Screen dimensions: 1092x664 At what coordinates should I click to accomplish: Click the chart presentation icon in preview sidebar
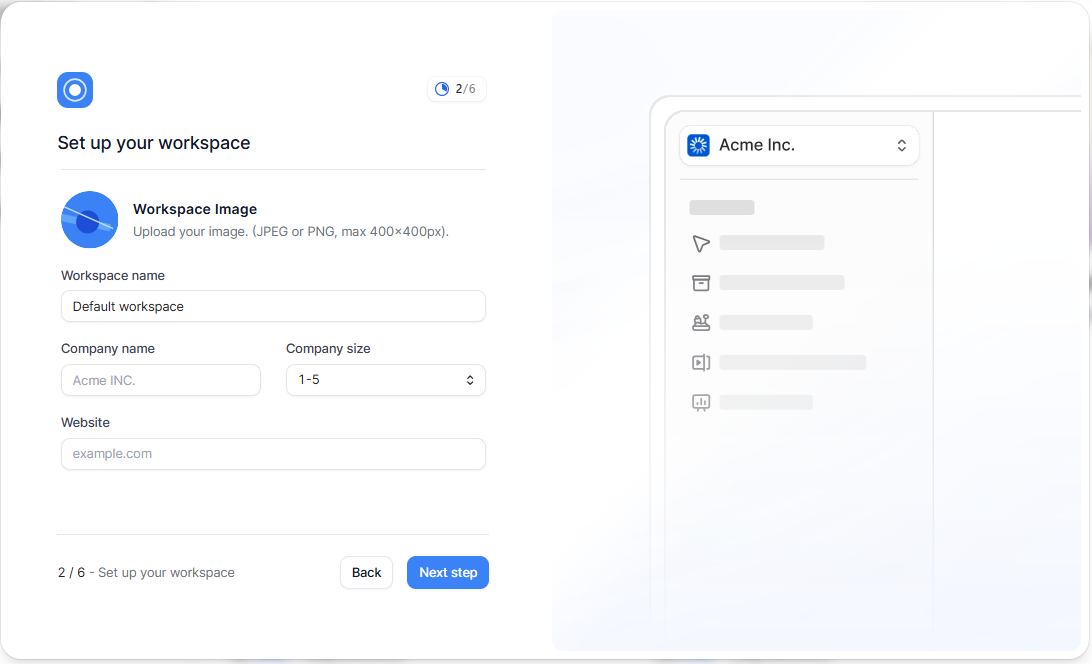click(x=701, y=403)
